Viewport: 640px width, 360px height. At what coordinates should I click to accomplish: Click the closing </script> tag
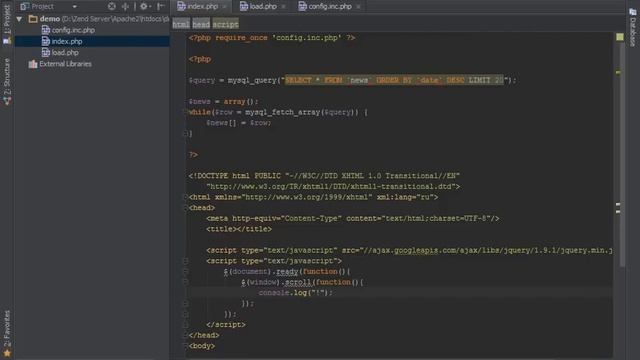tap(226, 324)
